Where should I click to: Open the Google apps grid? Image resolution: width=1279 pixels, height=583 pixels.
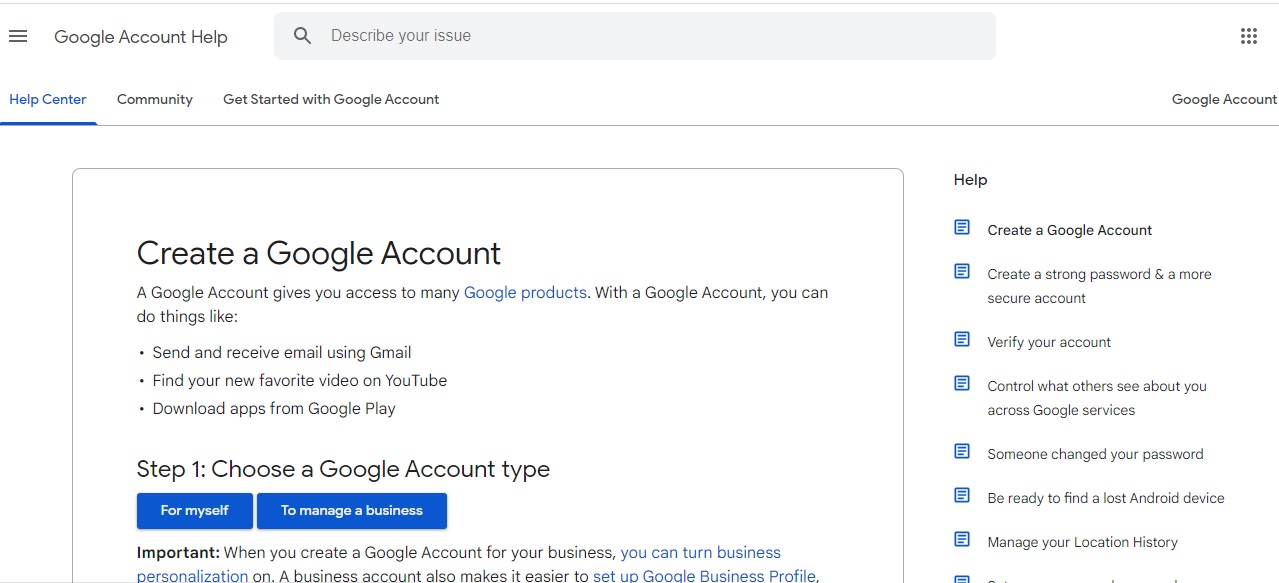coord(1249,36)
